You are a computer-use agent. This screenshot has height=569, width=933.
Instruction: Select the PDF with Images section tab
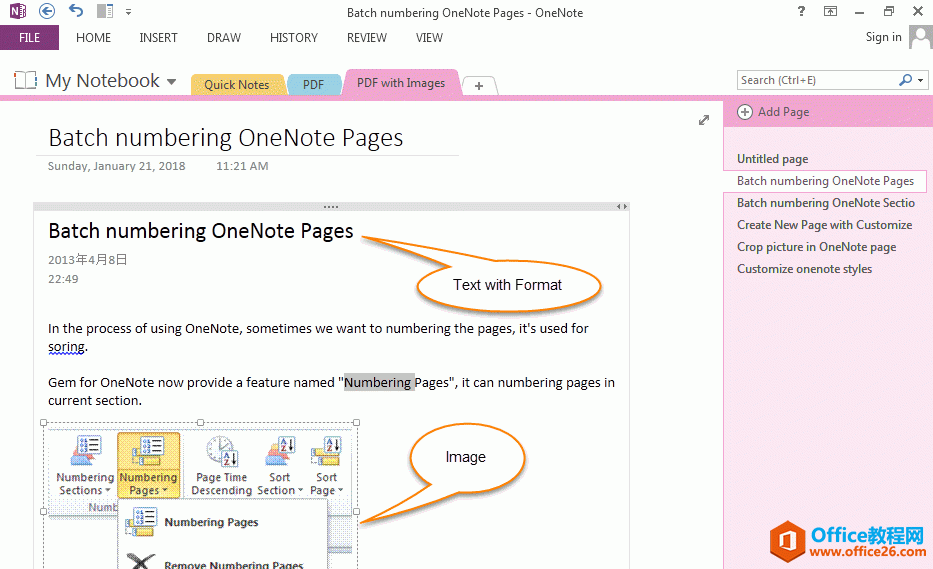pos(401,83)
